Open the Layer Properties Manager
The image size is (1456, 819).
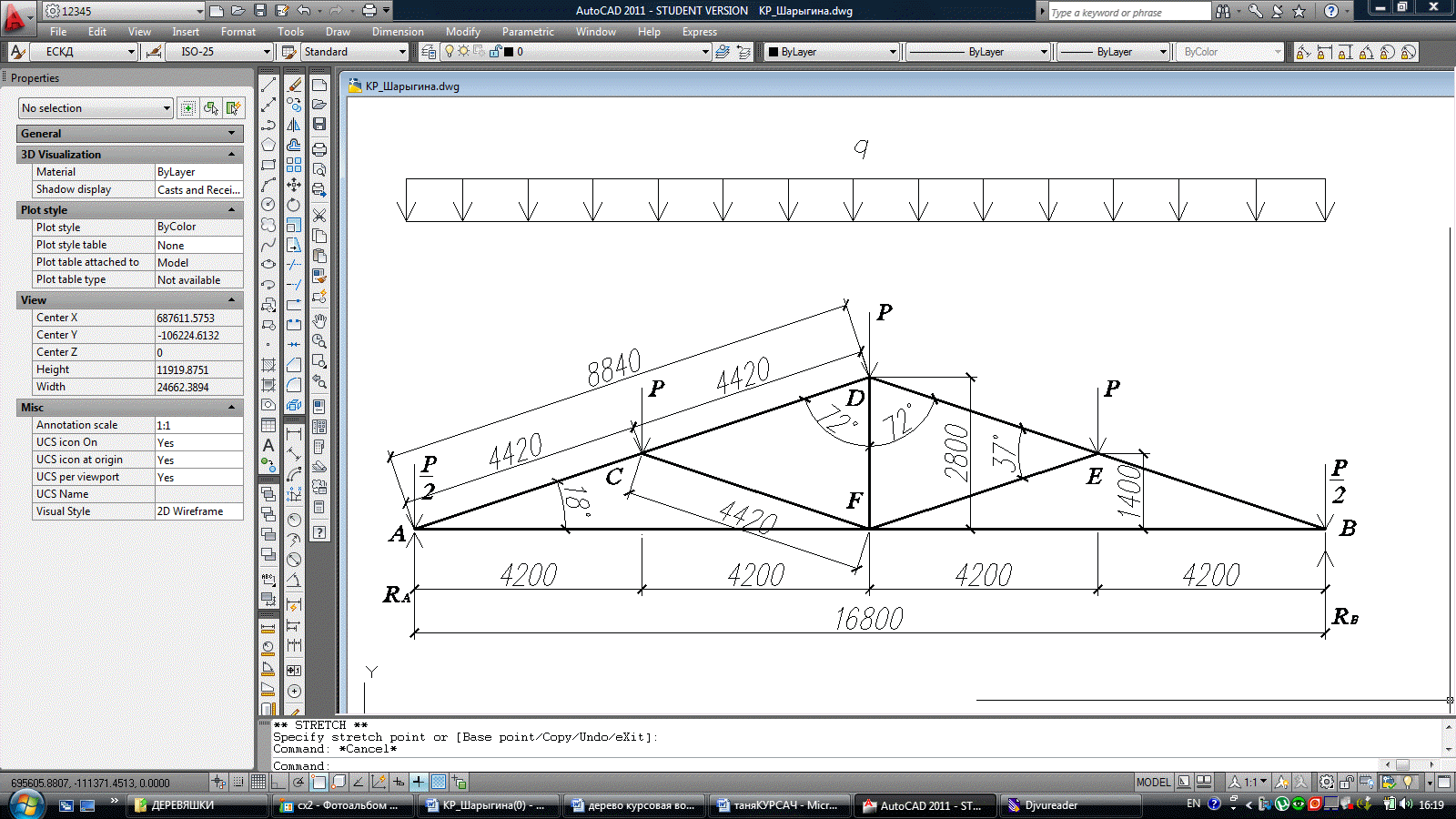click(x=429, y=52)
